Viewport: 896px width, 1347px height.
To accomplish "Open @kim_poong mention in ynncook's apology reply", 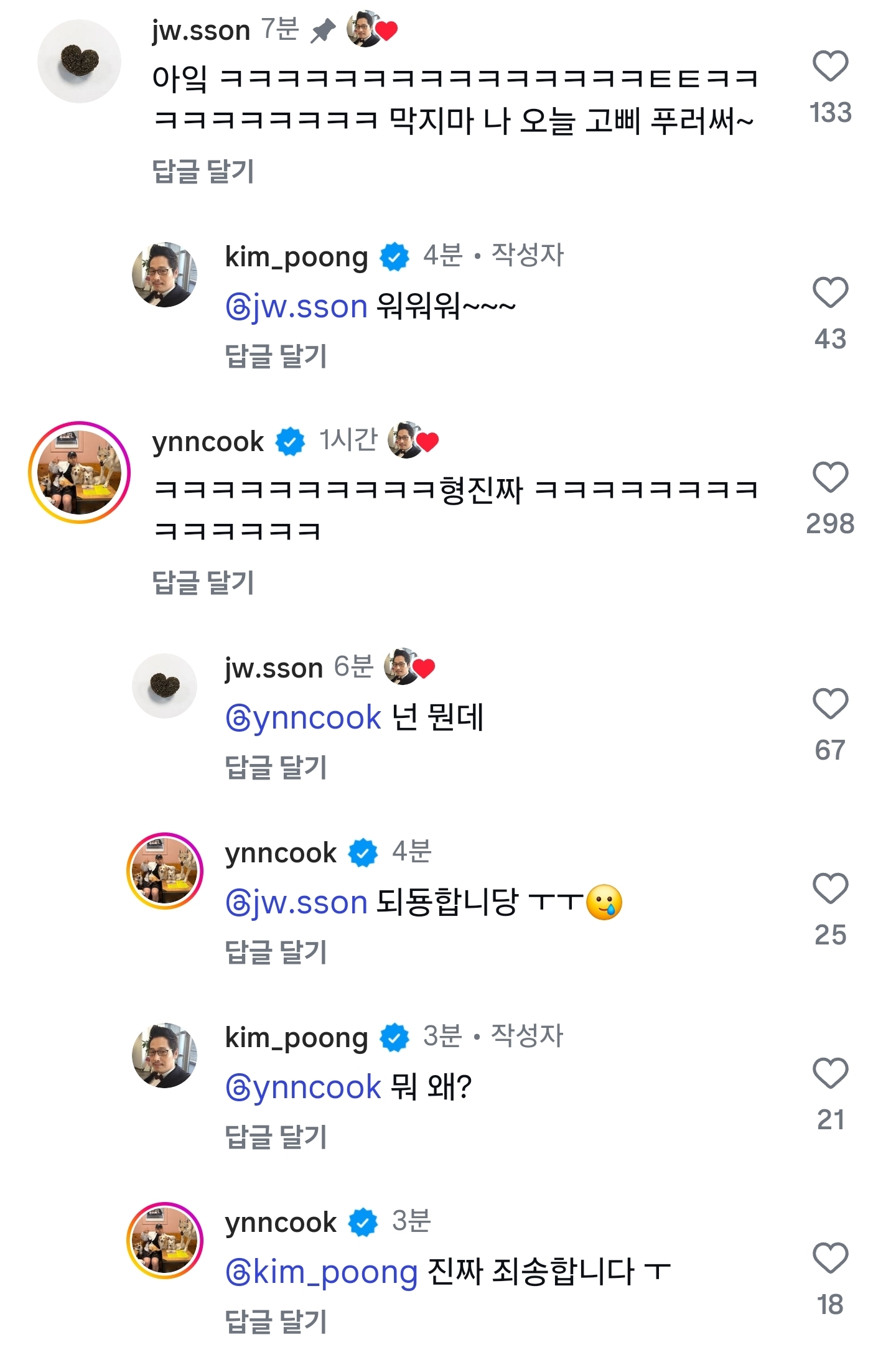I will pos(321,1272).
